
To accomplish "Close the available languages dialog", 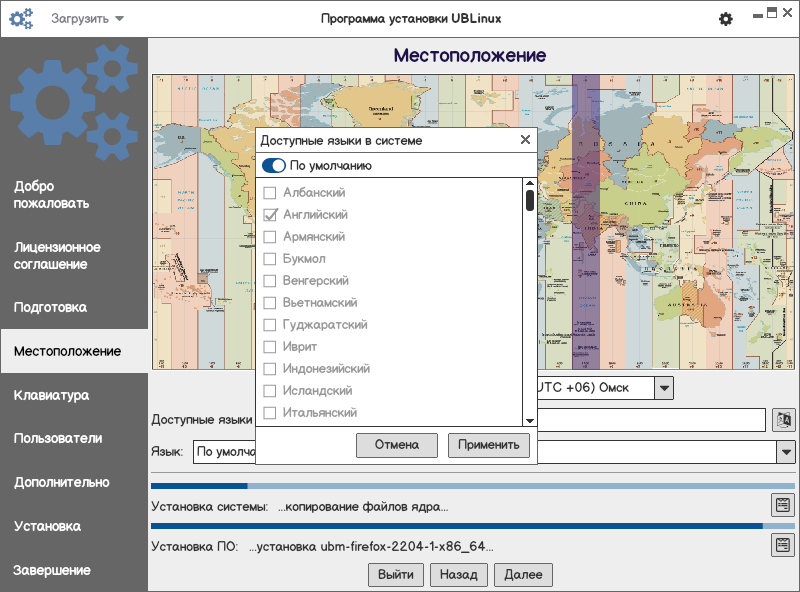I will click(525, 141).
